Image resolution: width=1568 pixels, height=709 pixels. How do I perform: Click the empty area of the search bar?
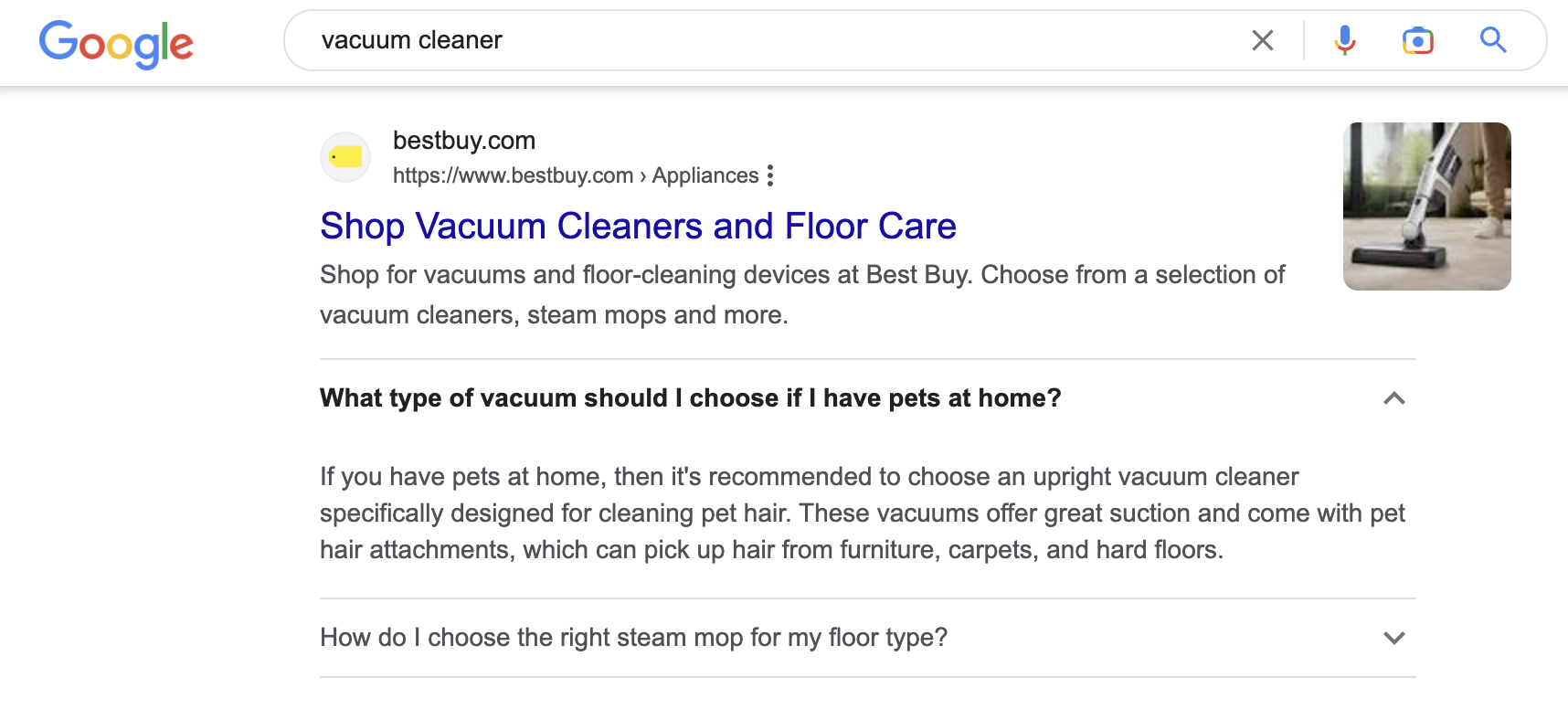tap(868, 40)
